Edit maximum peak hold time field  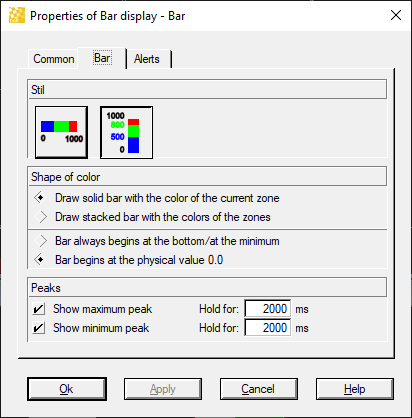tap(268, 309)
